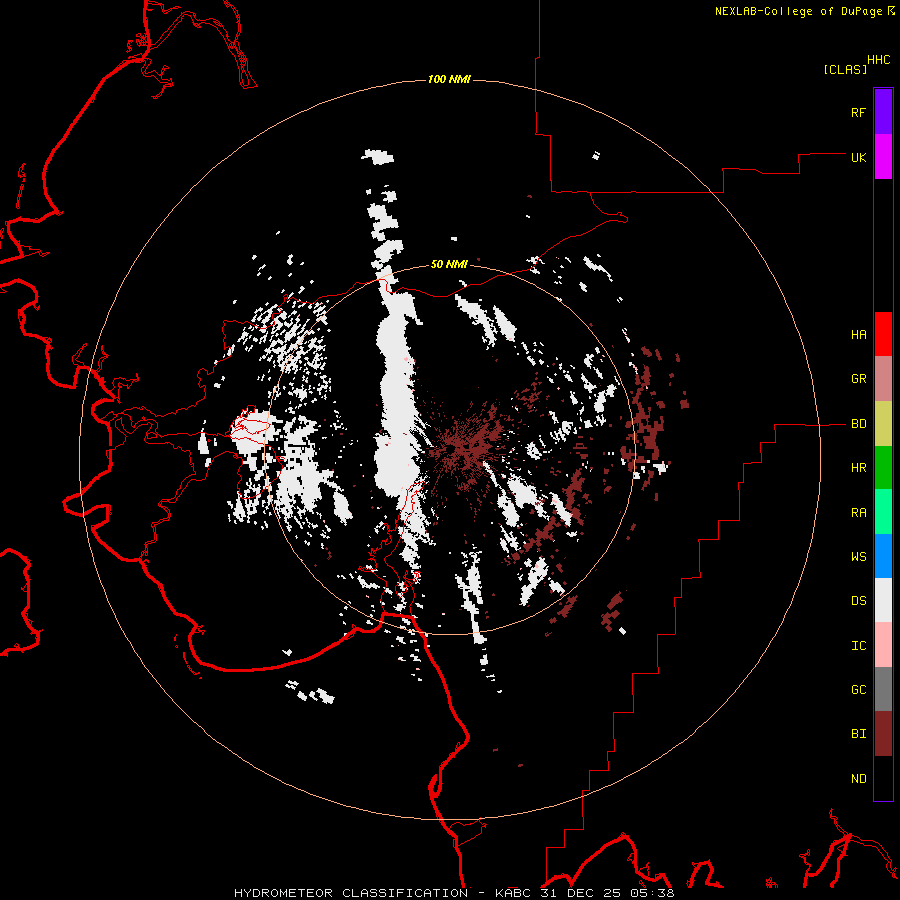Click the DS legend label
The image size is (900, 900).
point(858,600)
